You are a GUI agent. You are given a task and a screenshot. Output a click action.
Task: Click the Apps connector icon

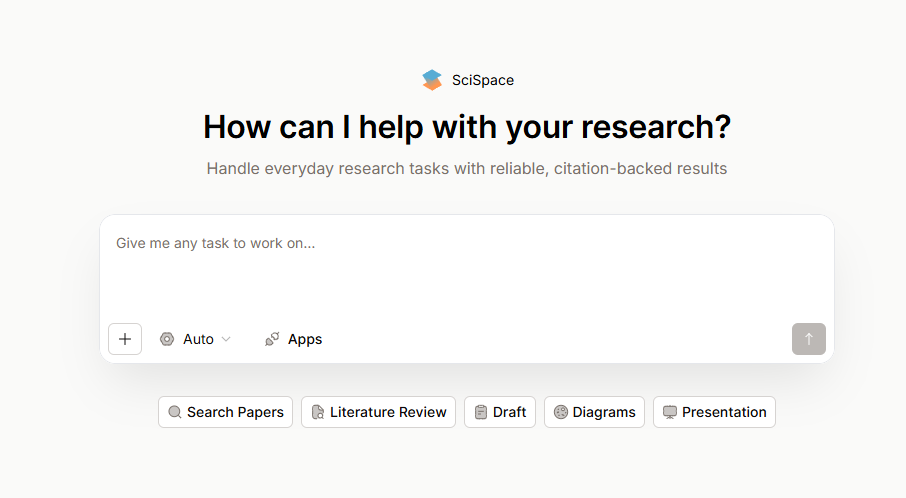[x=272, y=339]
